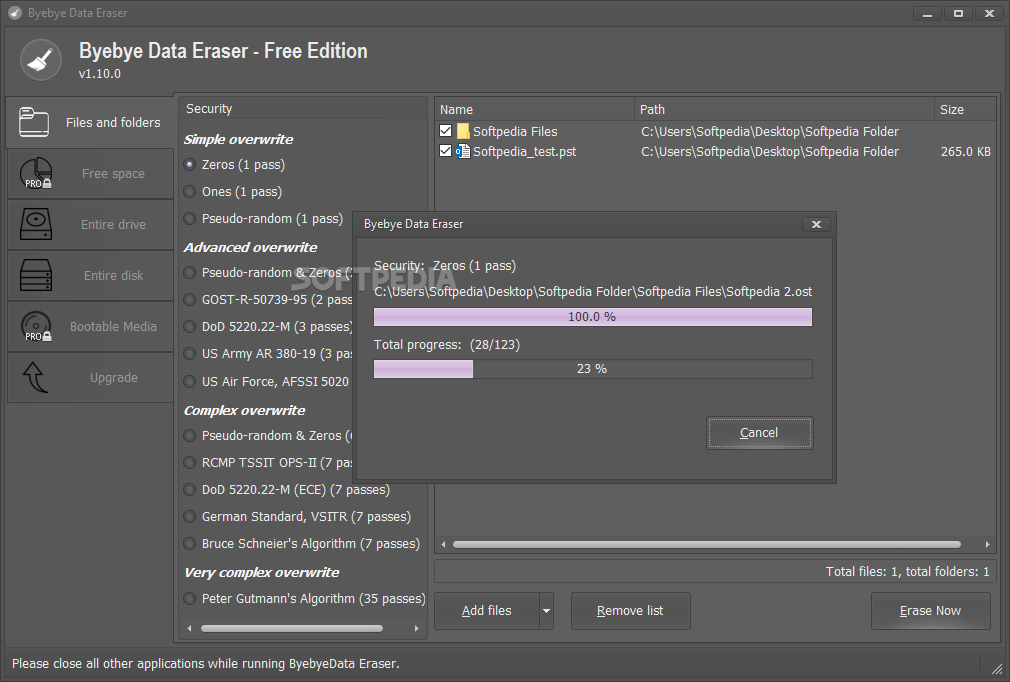Click right arrow of security panel scrollbar
This screenshot has height=682, width=1010.
click(417, 628)
